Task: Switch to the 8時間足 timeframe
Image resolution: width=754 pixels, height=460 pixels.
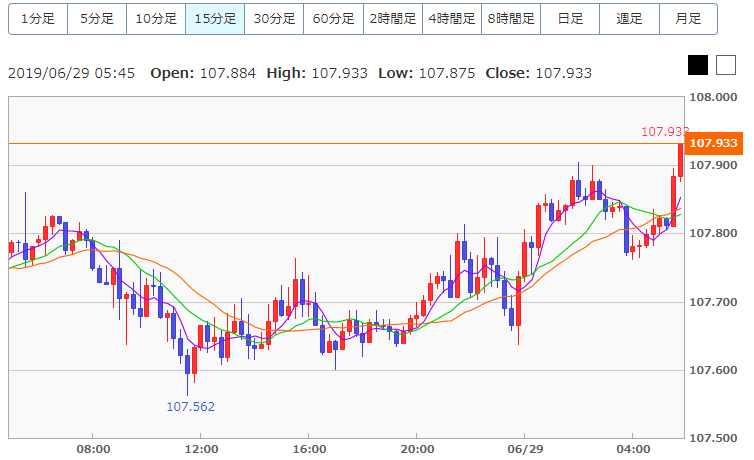Action: [x=511, y=19]
